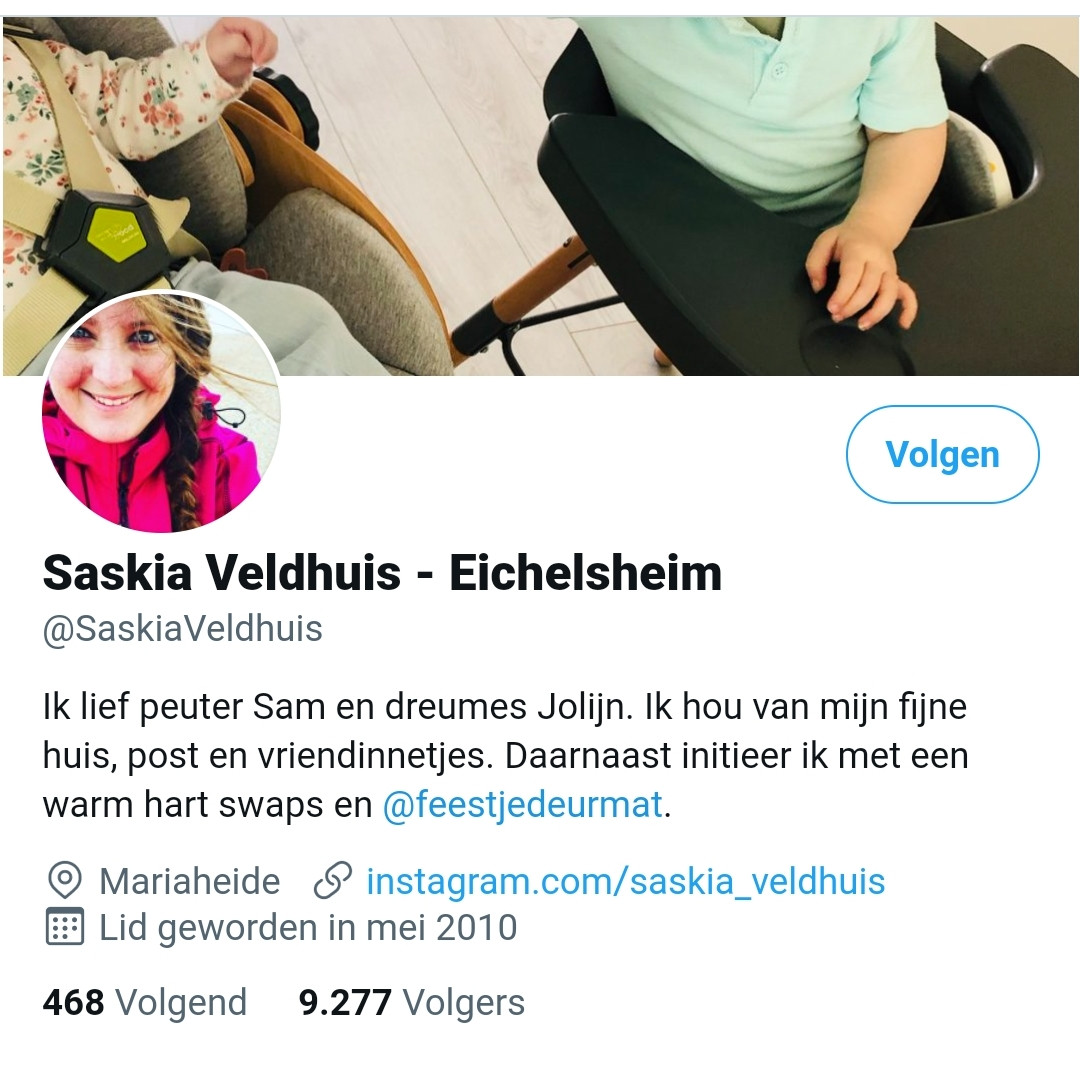Click the @SaskiaVeldhuis handle
1080x1077 pixels.
(183, 629)
